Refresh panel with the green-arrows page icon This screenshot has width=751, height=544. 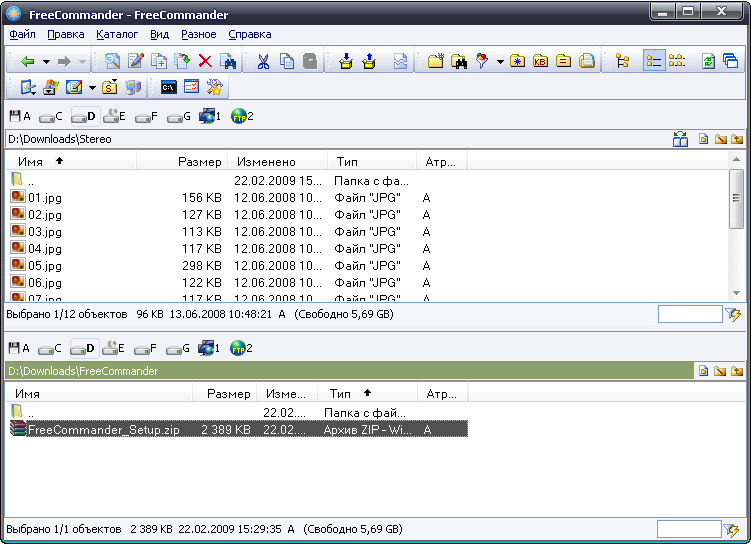point(708,61)
